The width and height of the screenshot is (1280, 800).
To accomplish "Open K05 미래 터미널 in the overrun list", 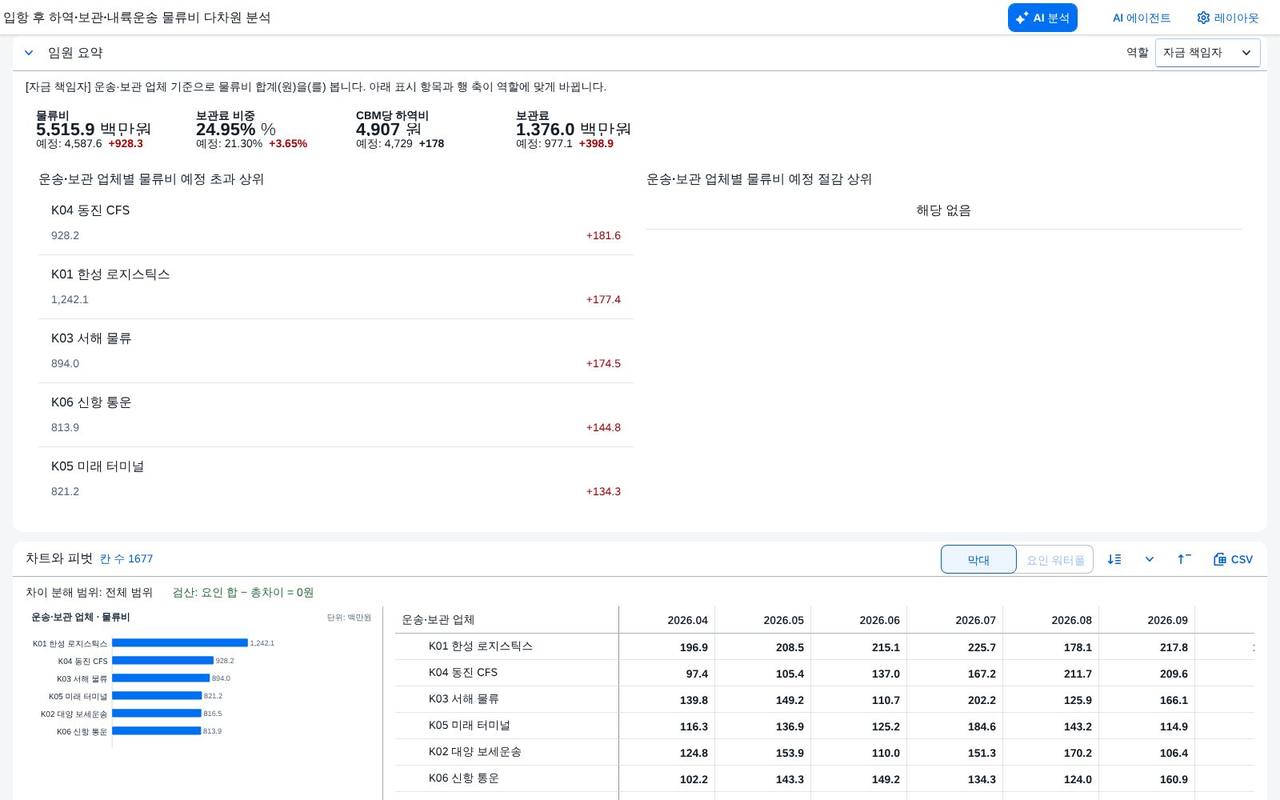I will (336, 479).
